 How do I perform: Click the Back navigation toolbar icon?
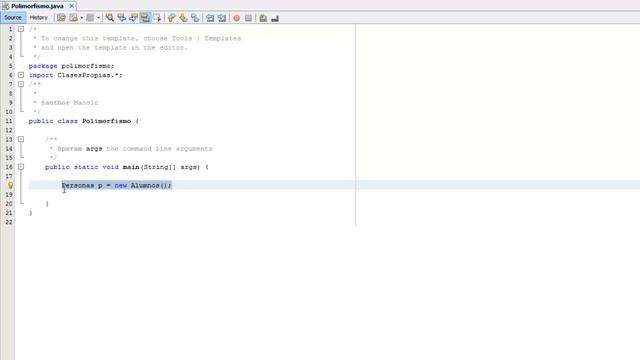(73, 18)
